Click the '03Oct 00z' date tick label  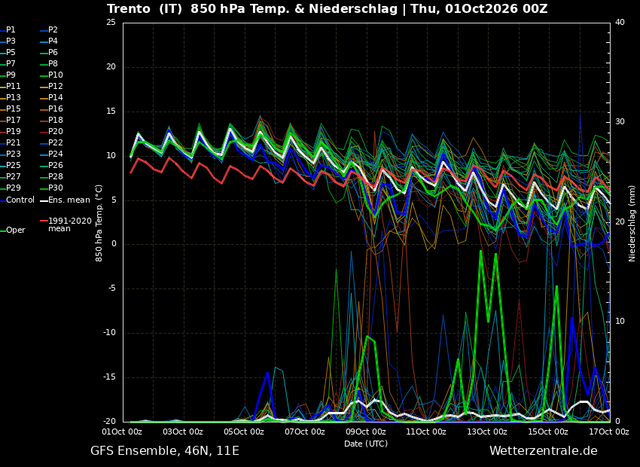click(x=184, y=432)
